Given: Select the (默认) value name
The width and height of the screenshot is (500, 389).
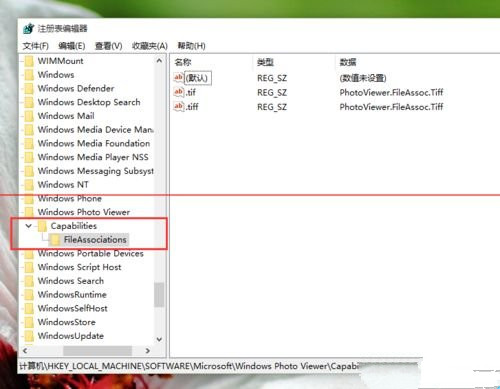Looking at the screenshot, I should [198, 78].
